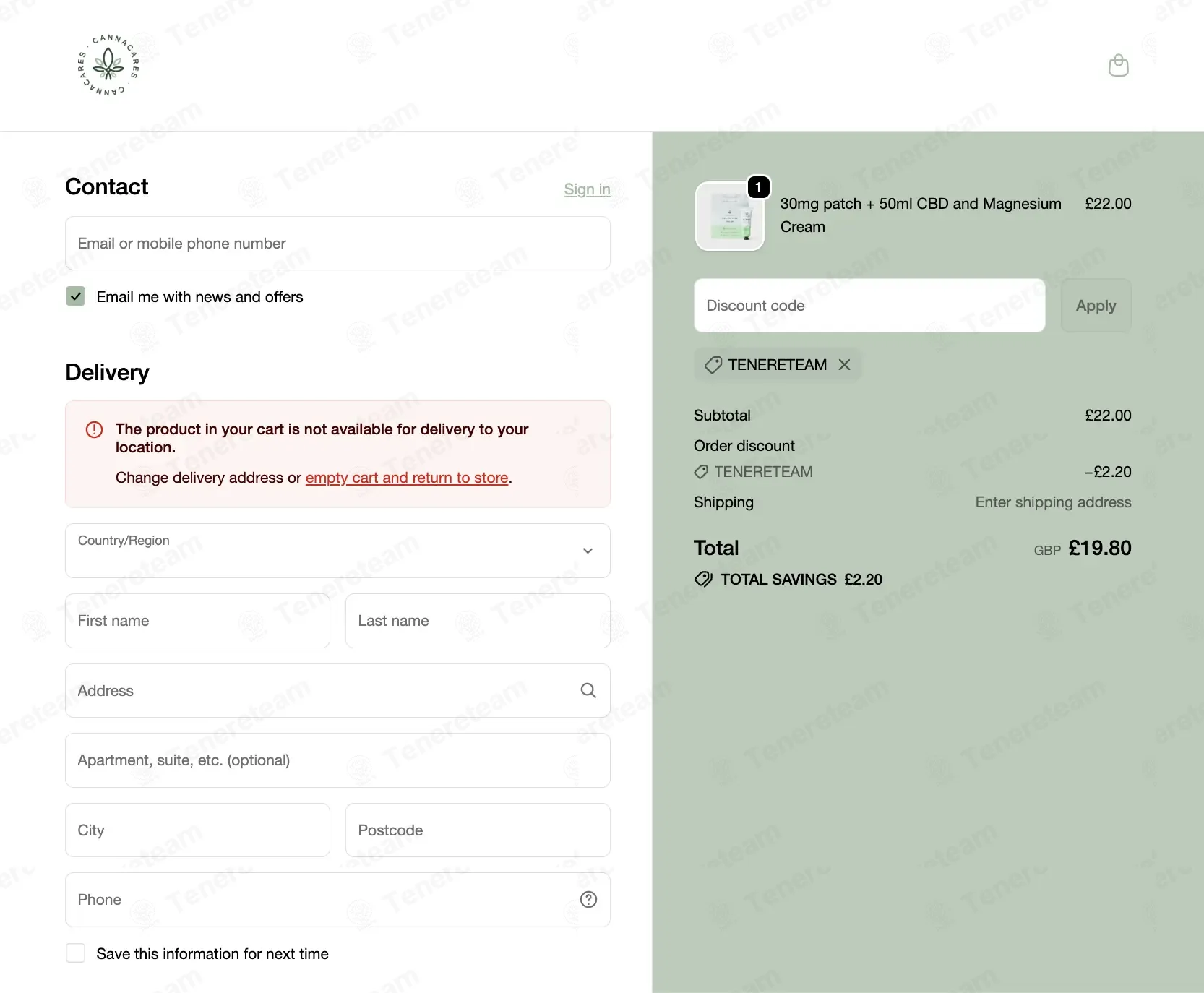Click the total price £19.80

[x=1100, y=548]
